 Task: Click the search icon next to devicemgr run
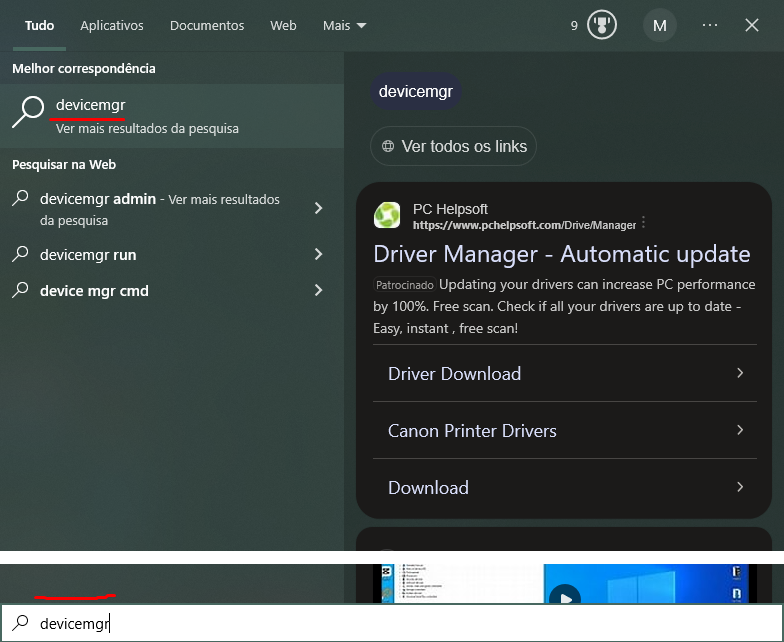(x=20, y=254)
